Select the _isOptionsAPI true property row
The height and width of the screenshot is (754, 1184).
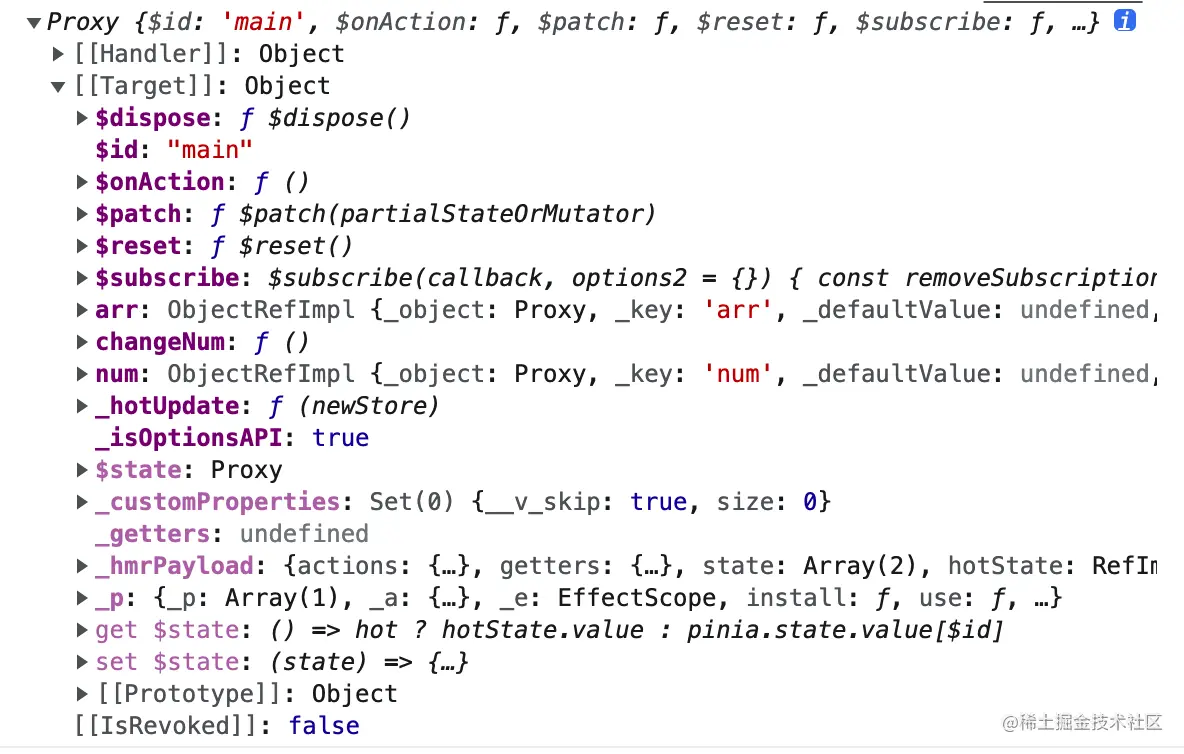pyautogui.click(x=232, y=438)
